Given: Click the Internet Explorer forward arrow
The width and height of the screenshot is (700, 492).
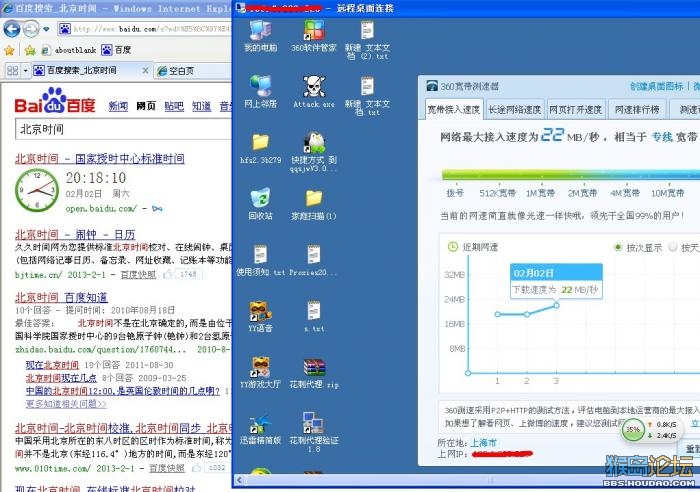Looking at the screenshot, I should click(31, 29).
